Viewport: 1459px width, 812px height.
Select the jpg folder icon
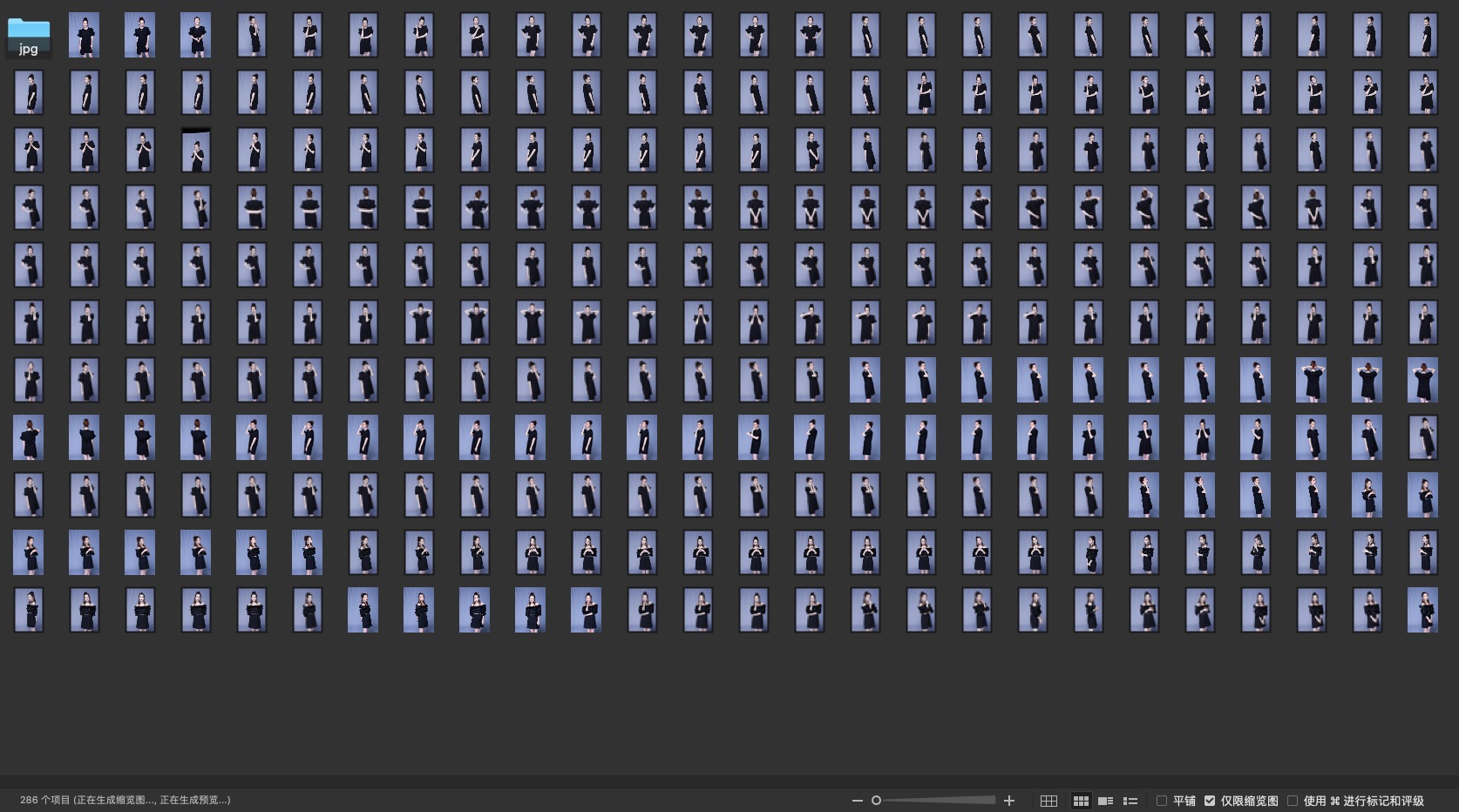(29, 37)
